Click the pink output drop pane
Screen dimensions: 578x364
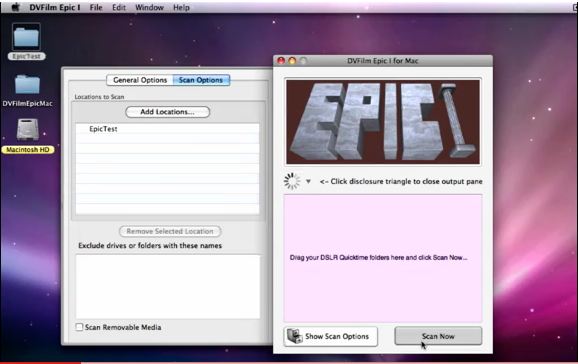pyautogui.click(x=383, y=258)
